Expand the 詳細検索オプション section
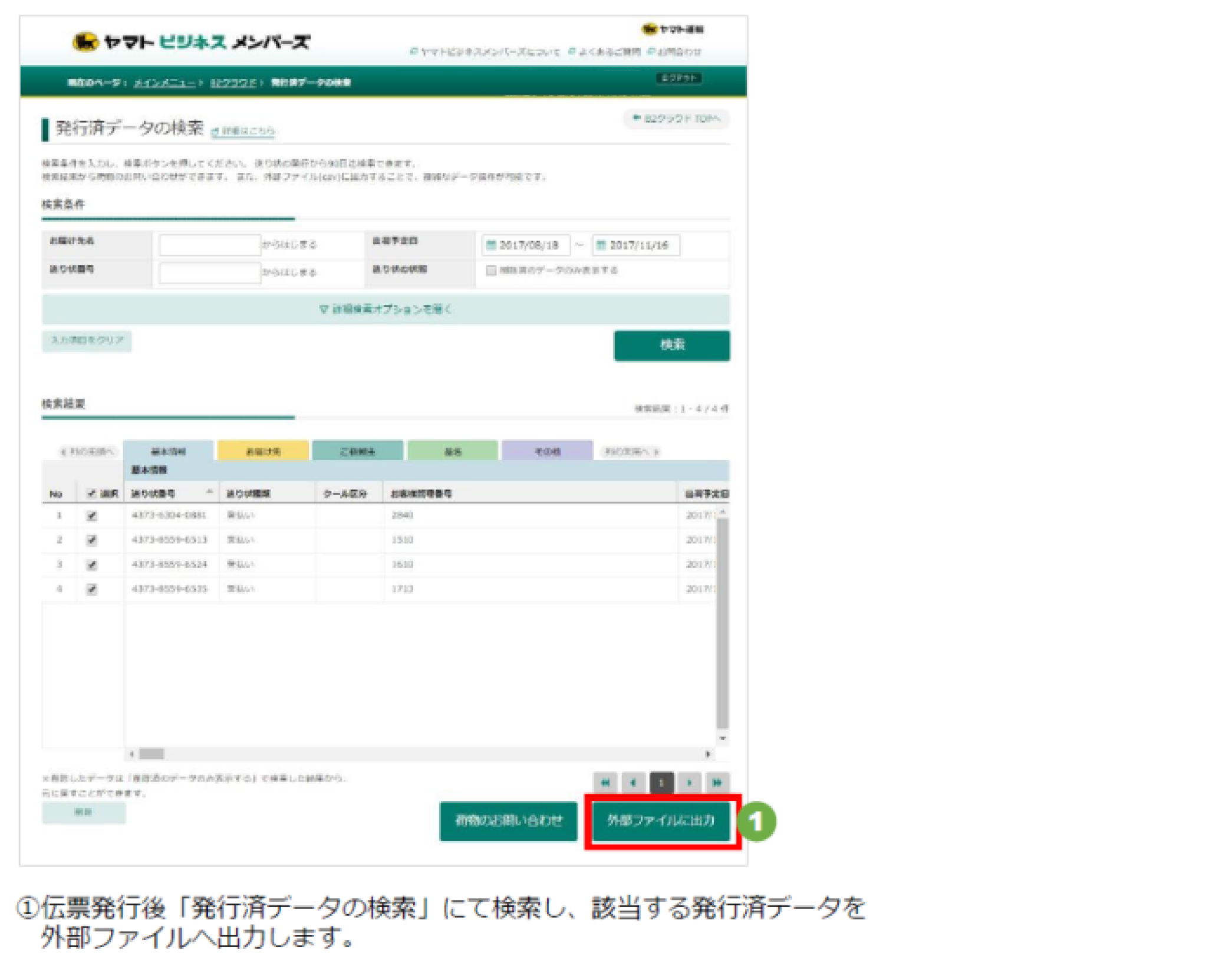The width and height of the screenshot is (1232, 969). coord(386,309)
